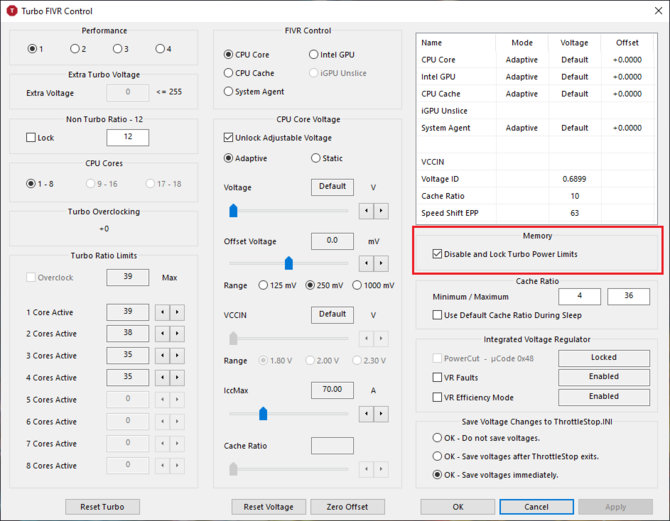Confirm with the OK button

tap(458, 507)
